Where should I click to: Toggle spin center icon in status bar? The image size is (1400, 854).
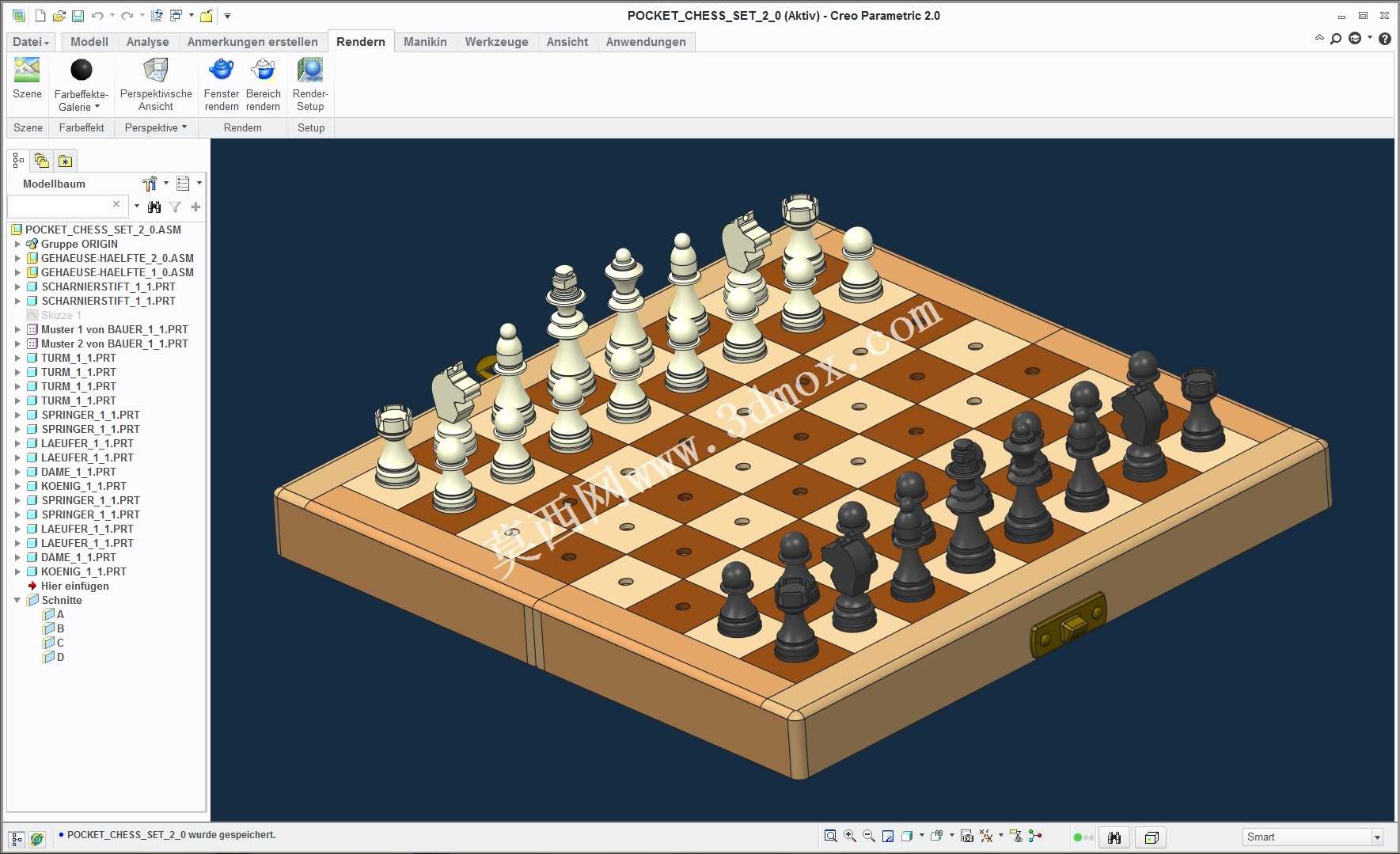coord(1035,836)
